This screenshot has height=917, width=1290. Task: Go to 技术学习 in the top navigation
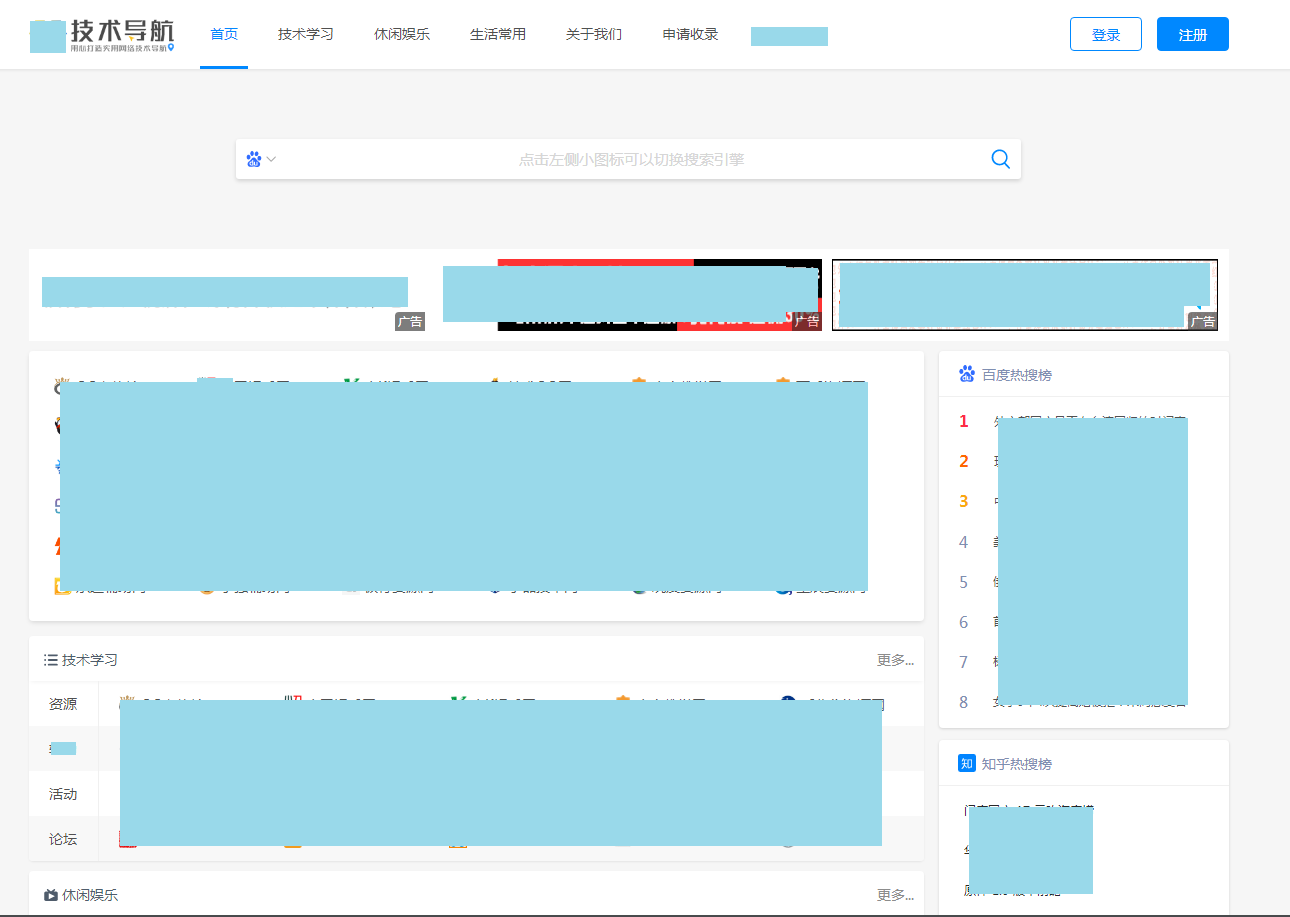pyautogui.click(x=306, y=34)
